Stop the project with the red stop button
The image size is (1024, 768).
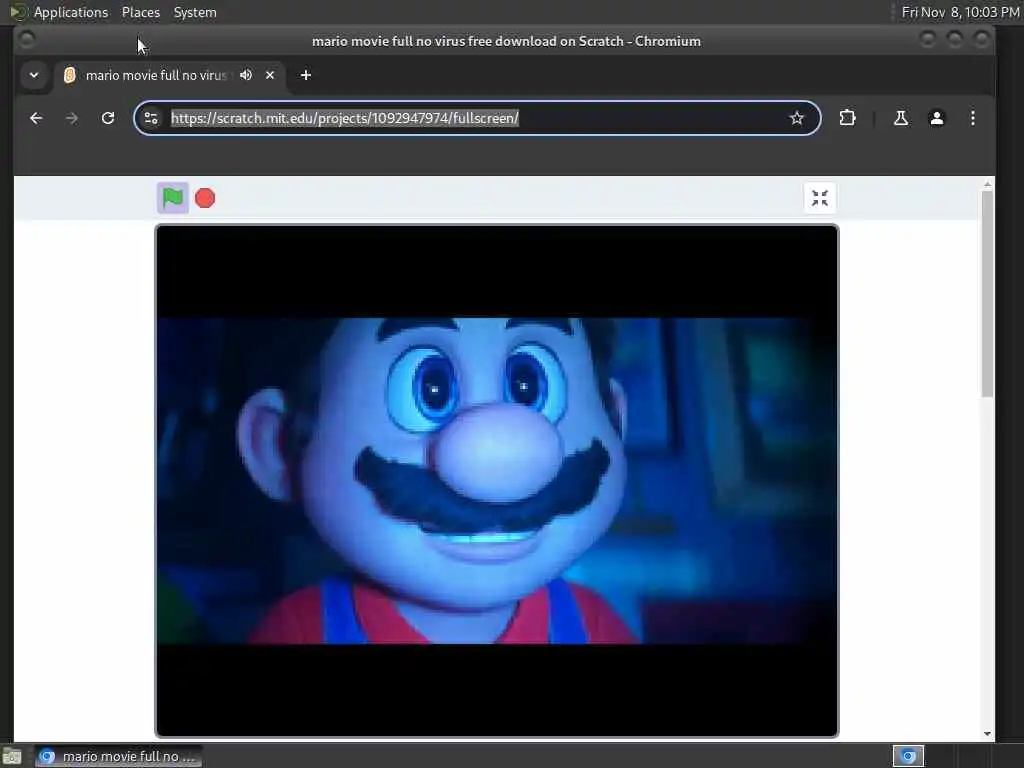point(205,198)
